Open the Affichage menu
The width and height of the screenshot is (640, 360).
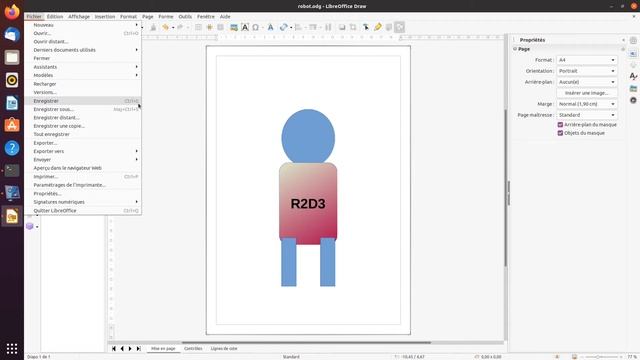point(79,17)
